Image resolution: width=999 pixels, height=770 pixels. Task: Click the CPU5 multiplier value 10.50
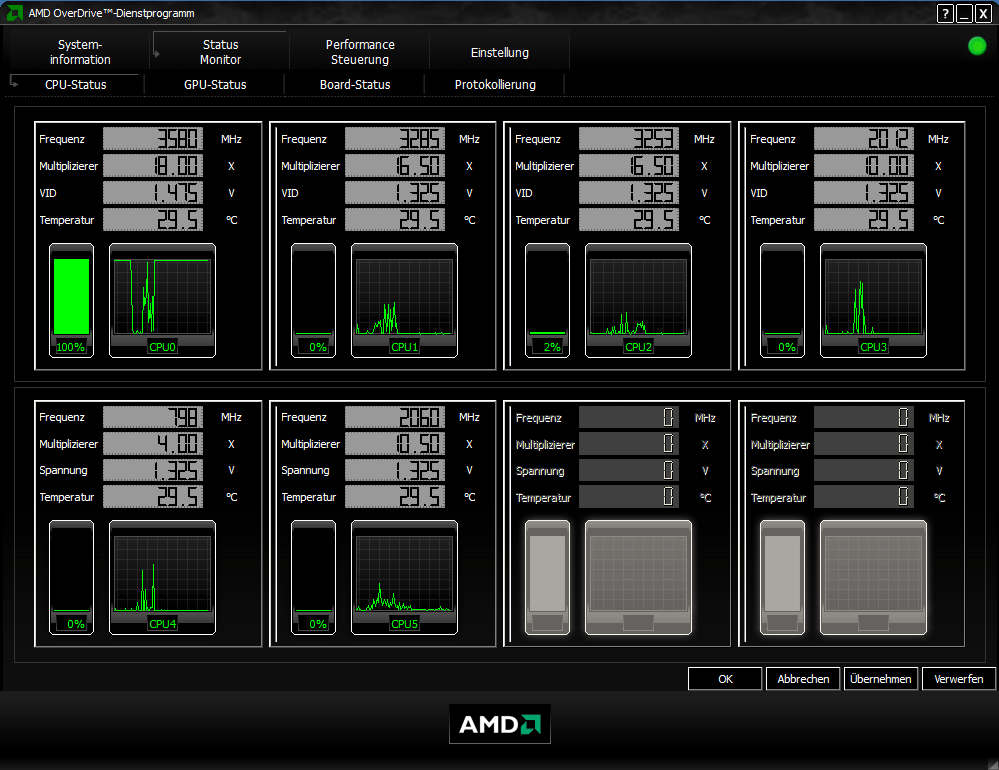[395, 444]
